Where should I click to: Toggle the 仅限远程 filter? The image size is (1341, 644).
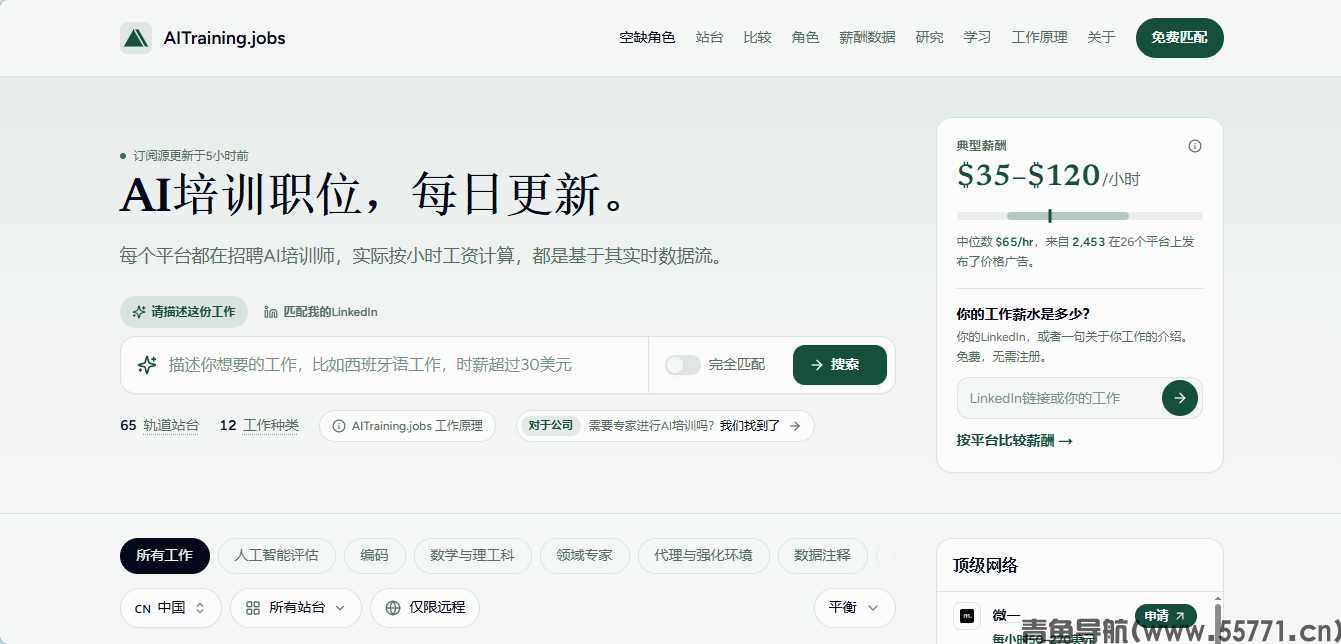[x=425, y=608]
